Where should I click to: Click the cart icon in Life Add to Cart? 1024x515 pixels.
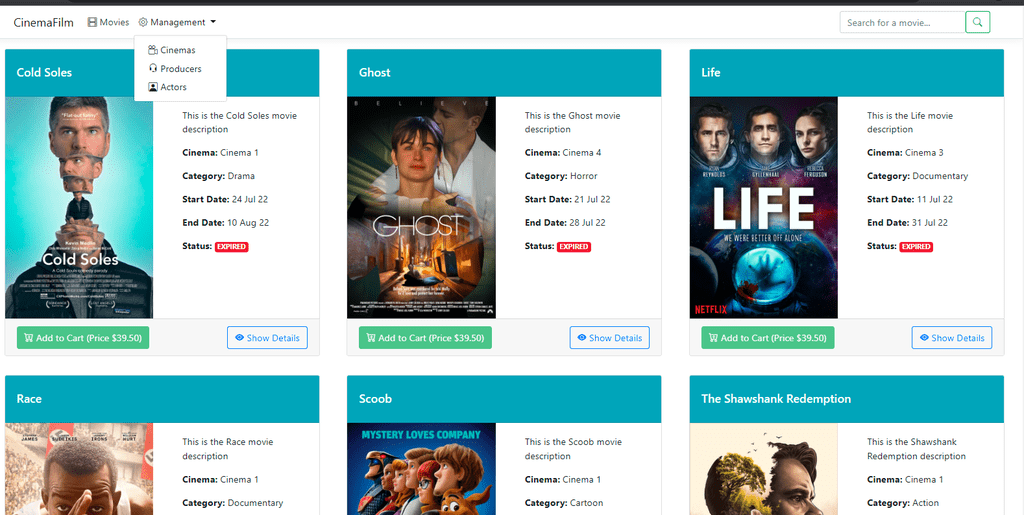[x=712, y=338]
